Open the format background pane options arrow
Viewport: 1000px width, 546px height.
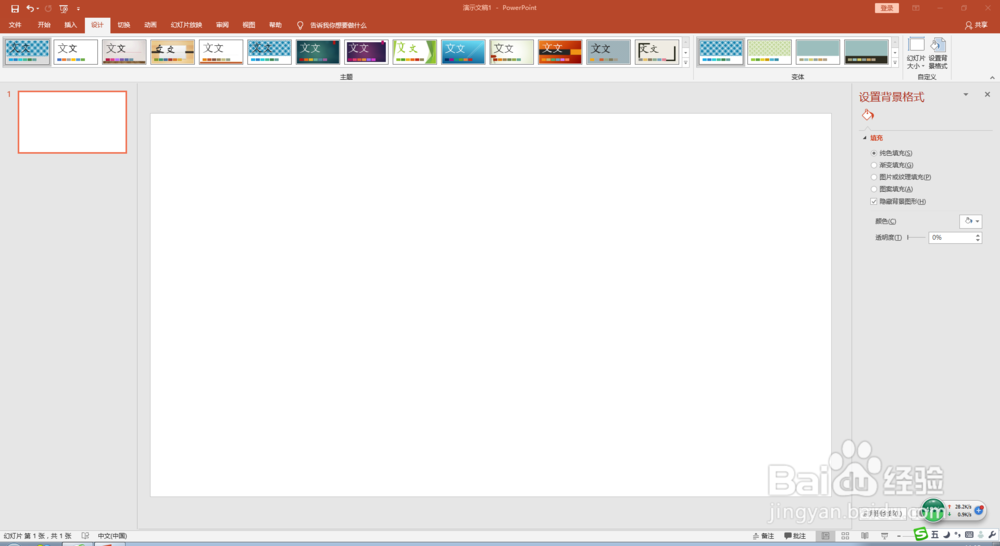point(966,94)
